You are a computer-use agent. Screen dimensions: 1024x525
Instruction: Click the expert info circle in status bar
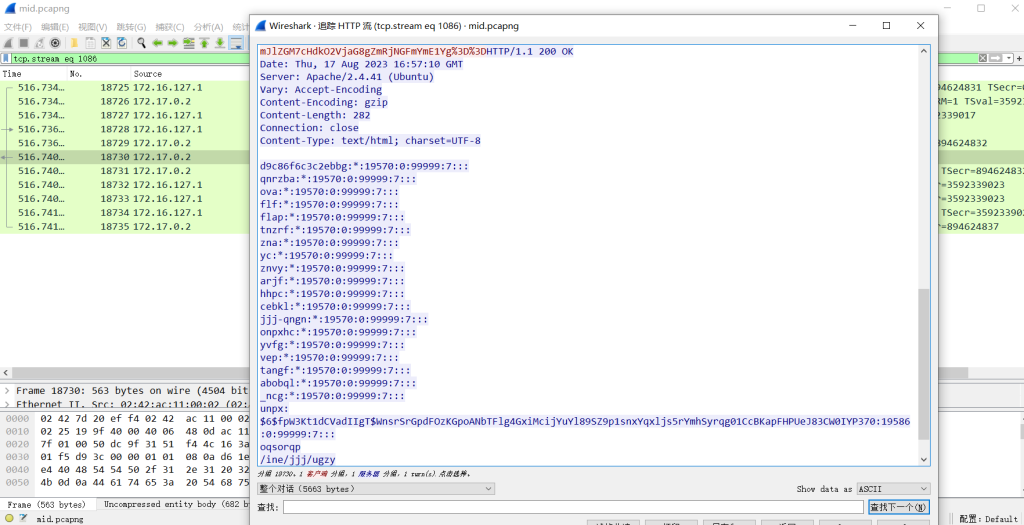[x=11, y=519]
